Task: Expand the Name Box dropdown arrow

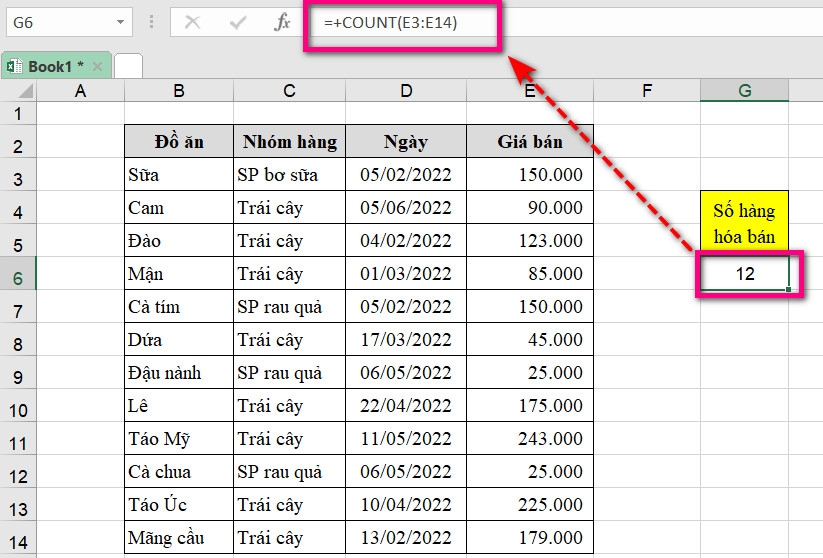Action: pos(120,22)
